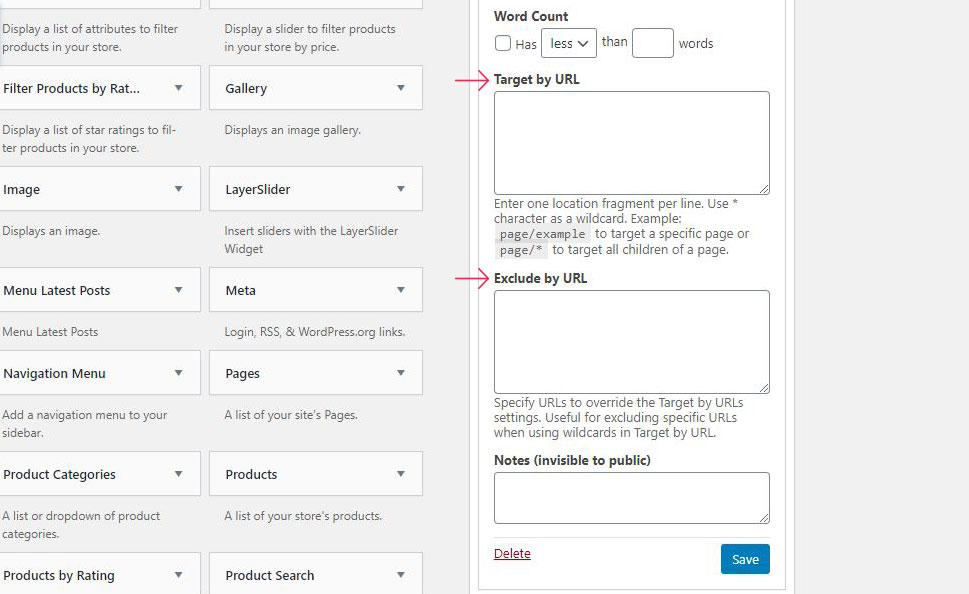Click into the Target by URL textarea

[631, 142]
